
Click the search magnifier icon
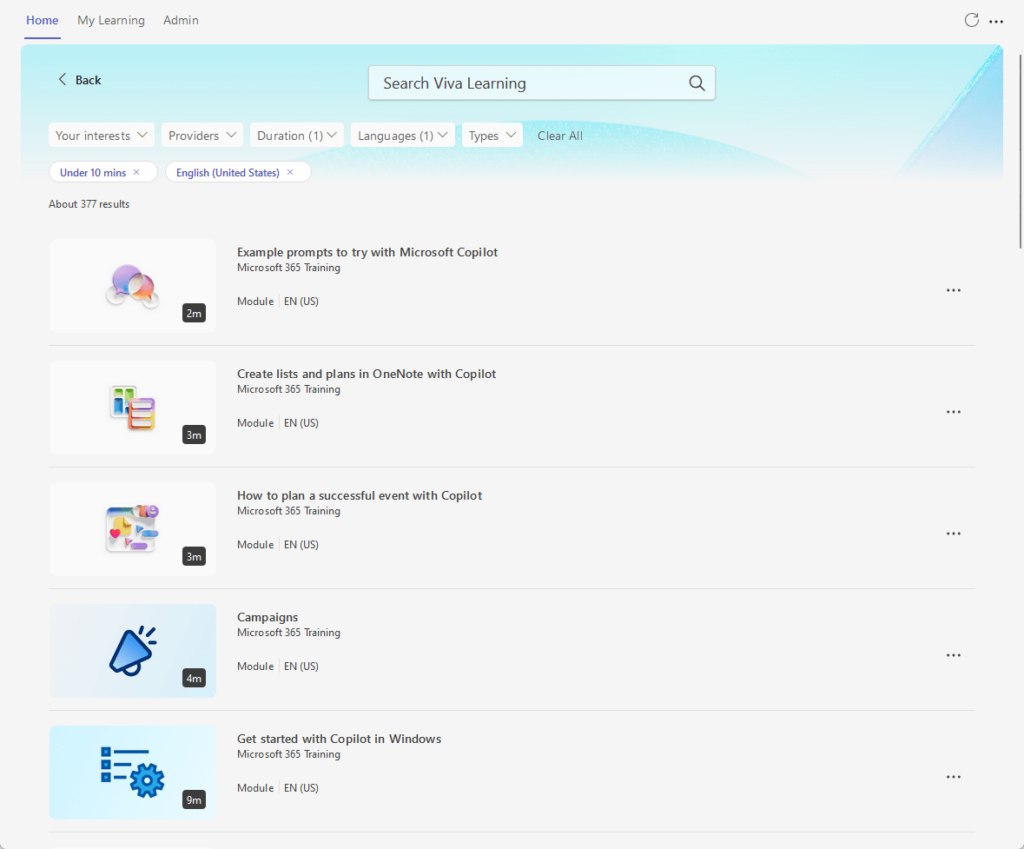coord(697,83)
